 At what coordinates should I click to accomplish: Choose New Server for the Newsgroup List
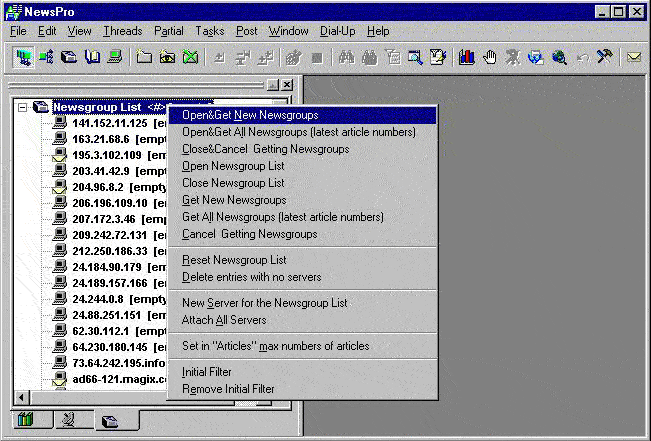(x=303, y=303)
